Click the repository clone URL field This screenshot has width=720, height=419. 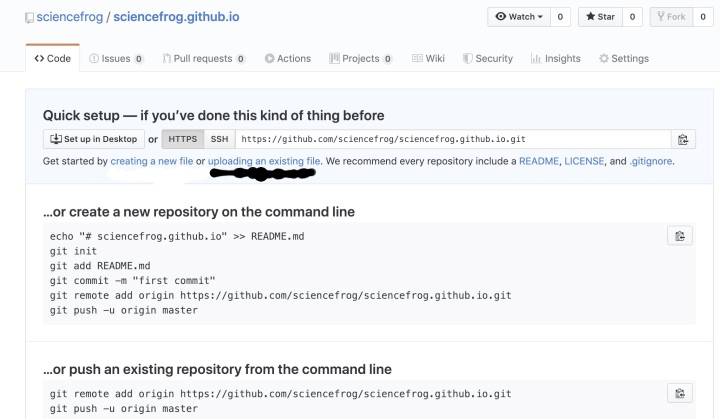[x=453, y=139]
